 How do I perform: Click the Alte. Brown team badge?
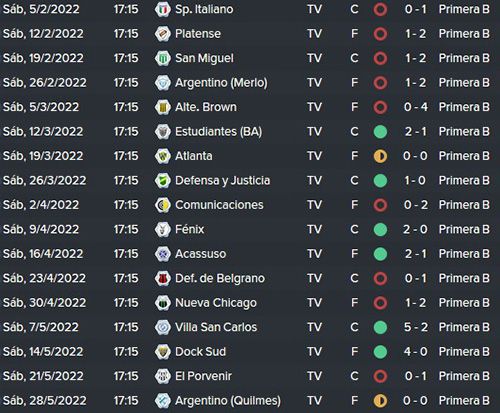163,107
